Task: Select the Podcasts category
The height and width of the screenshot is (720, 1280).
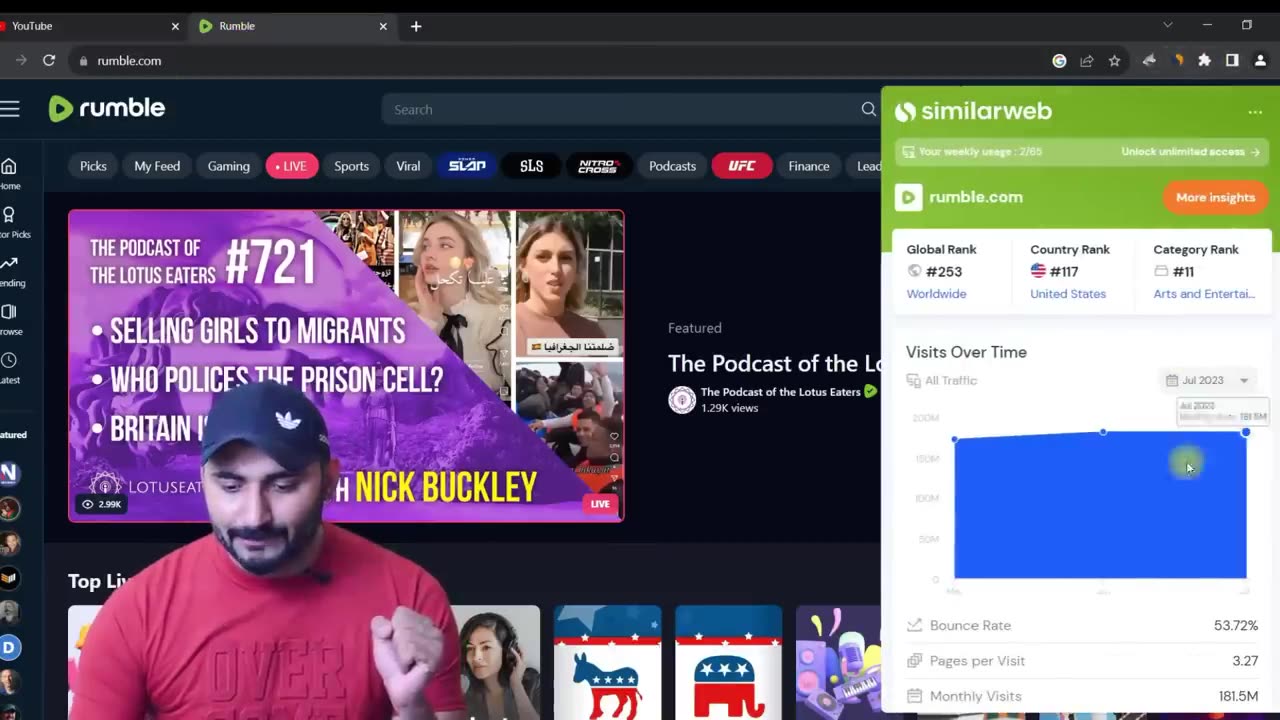Action: pos(672,166)
